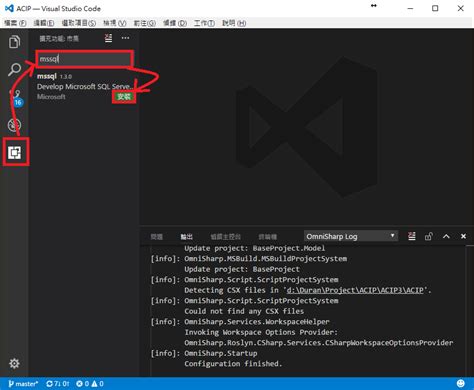Open the Search view magnifier icon
474x390 pixels.
(x=14, y=69)
